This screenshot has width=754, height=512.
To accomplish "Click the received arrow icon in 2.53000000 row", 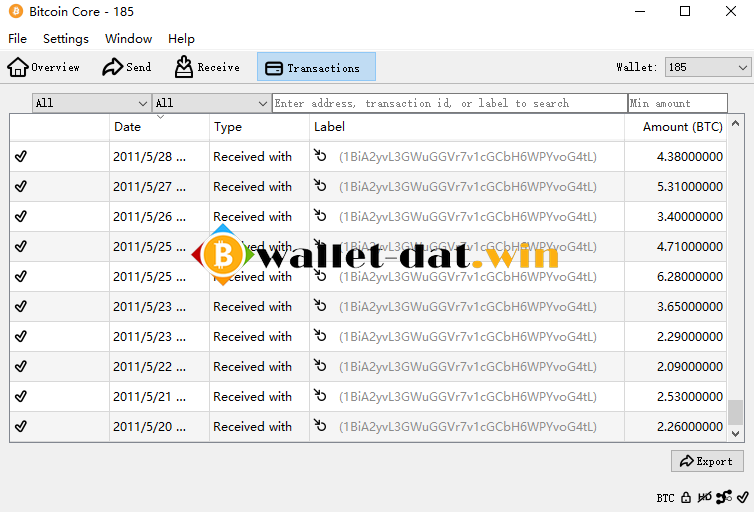I will [320, 395].
